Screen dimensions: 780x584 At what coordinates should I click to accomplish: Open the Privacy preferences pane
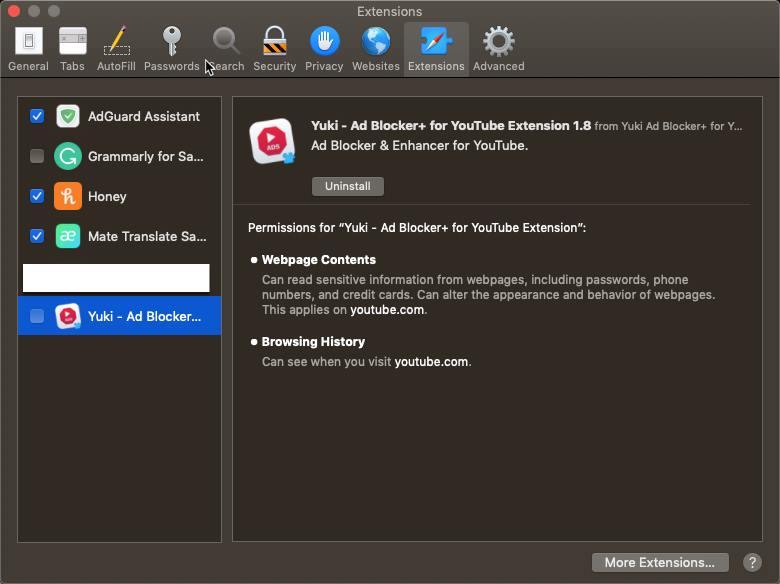[x=324, y=49]
